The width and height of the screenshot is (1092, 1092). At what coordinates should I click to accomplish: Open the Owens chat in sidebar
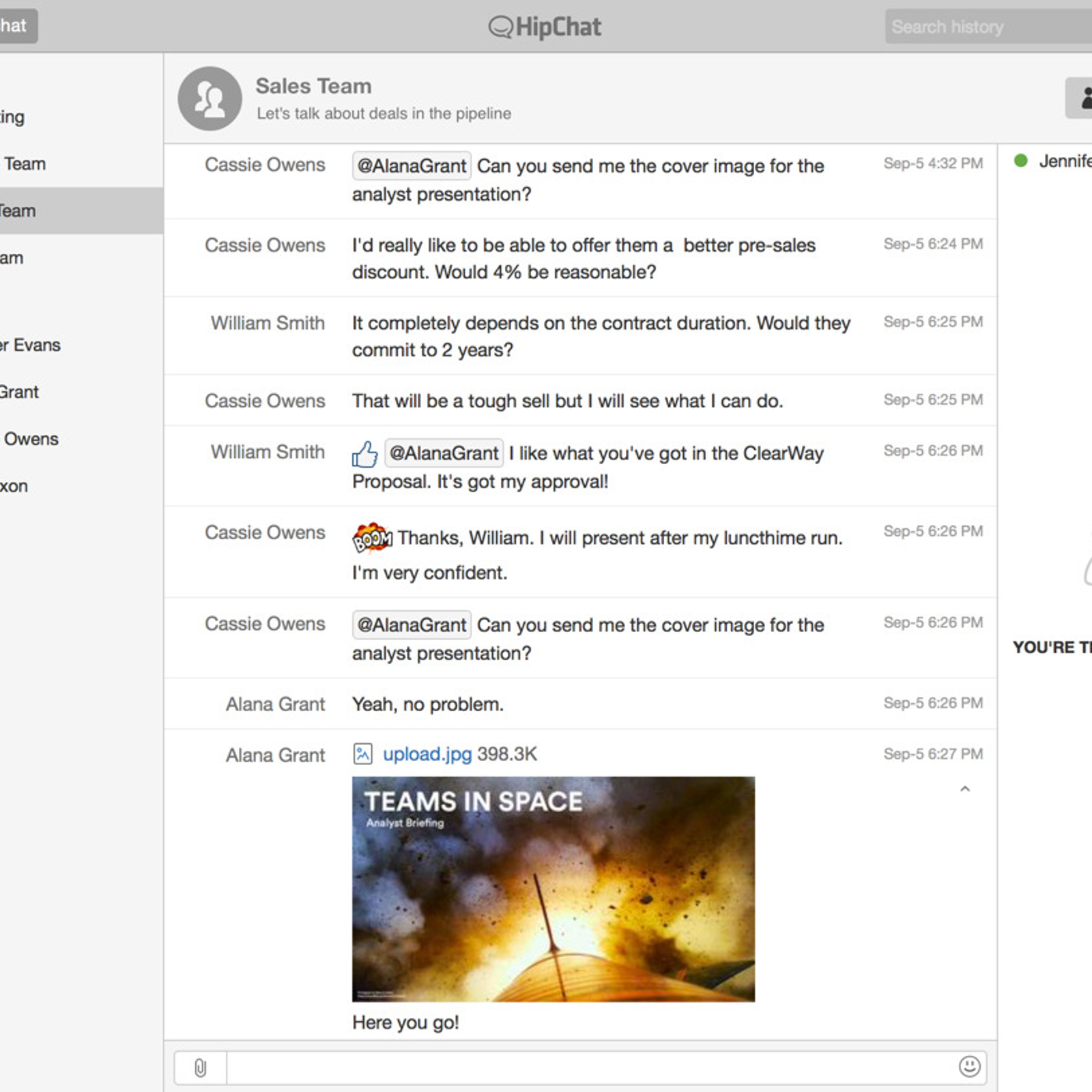tap(31, 439)
